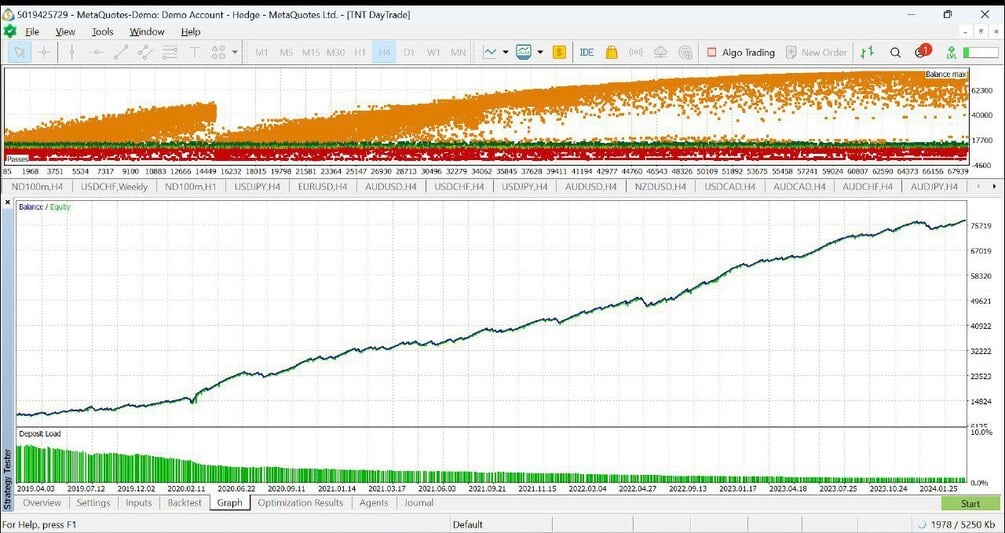The width and height of the screenshot is (1005, 533).
Task: Choose the text label tool
Action: tap(194, 53)
